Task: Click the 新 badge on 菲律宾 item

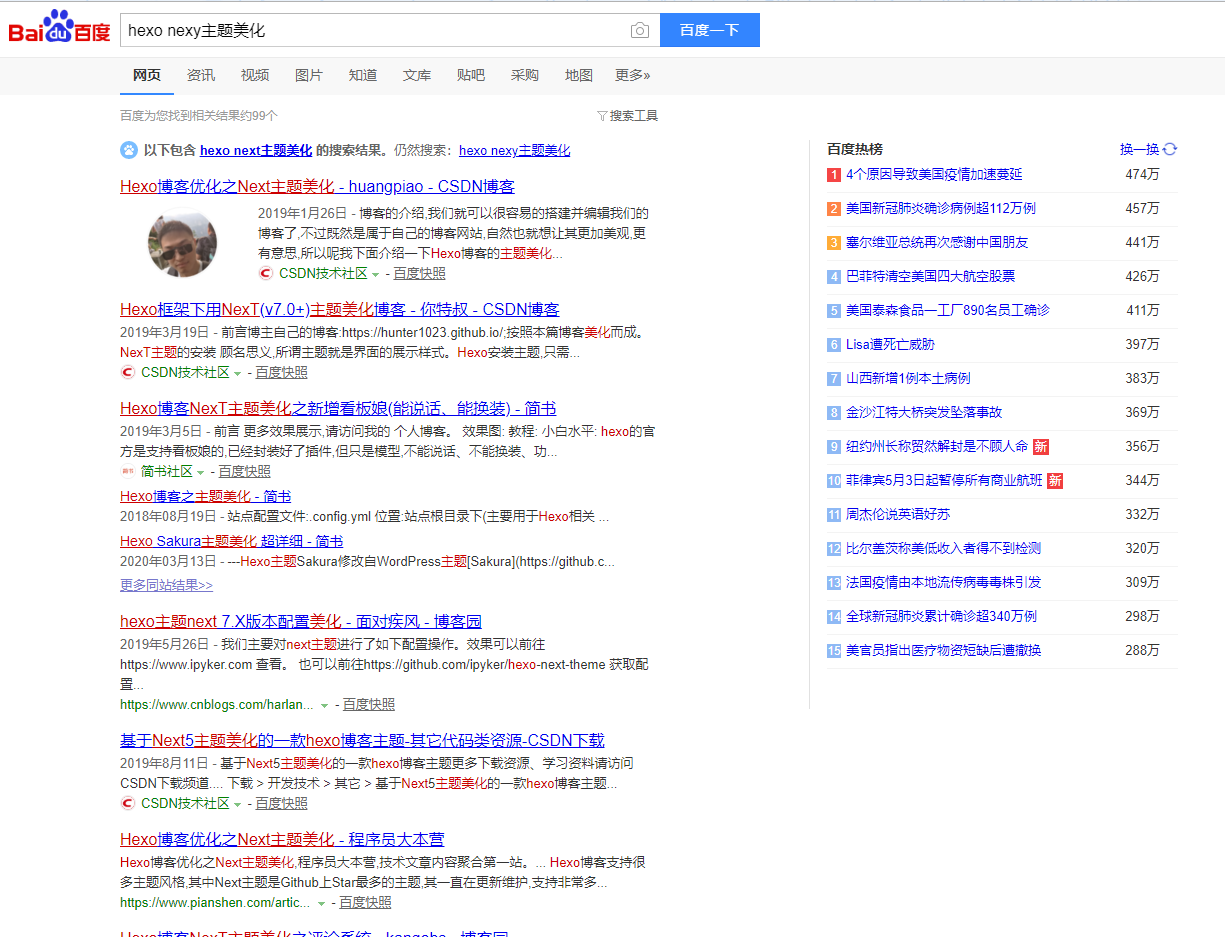Action: pos(1055,481)
